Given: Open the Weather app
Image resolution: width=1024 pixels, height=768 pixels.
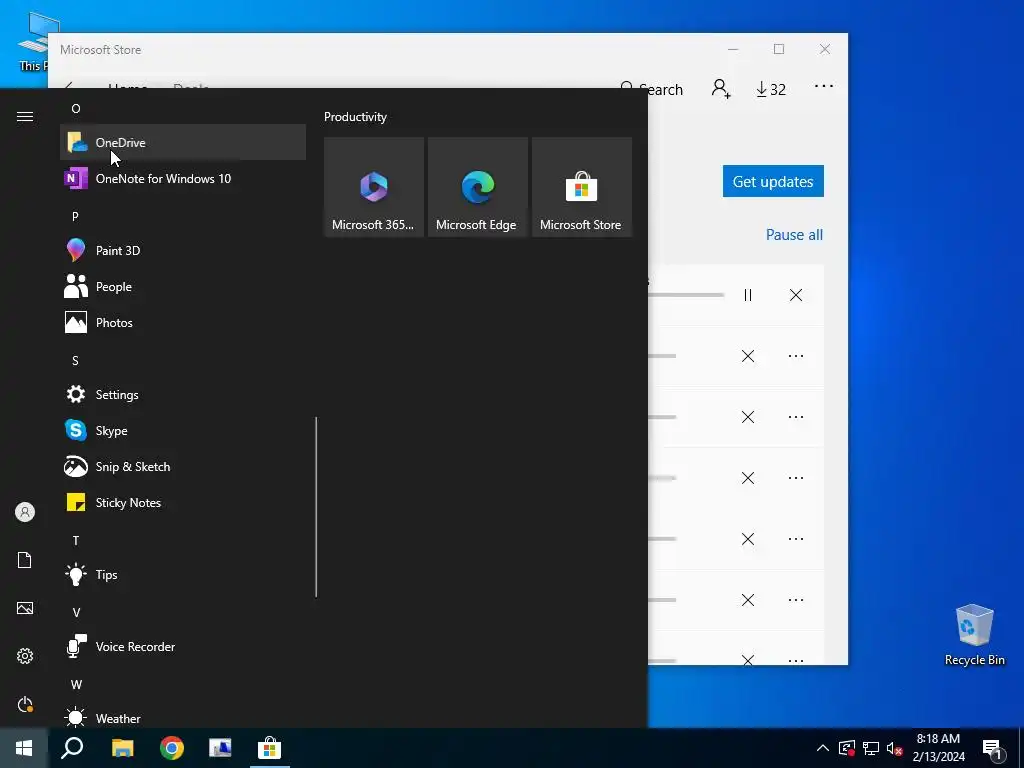Looking at the screenshot, I should pyautogui.click(x=183, y=718).
